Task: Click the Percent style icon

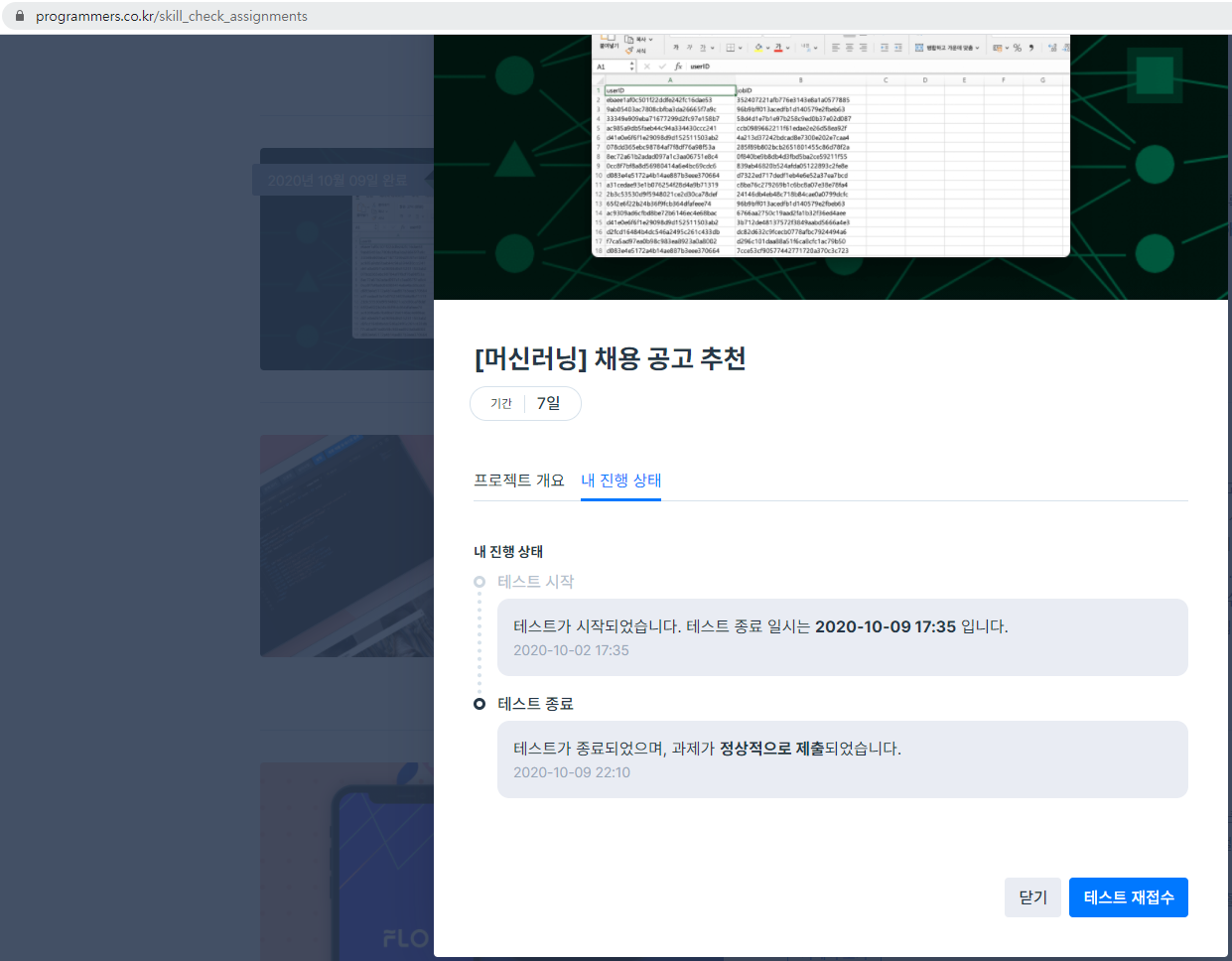Action: 1017,47
